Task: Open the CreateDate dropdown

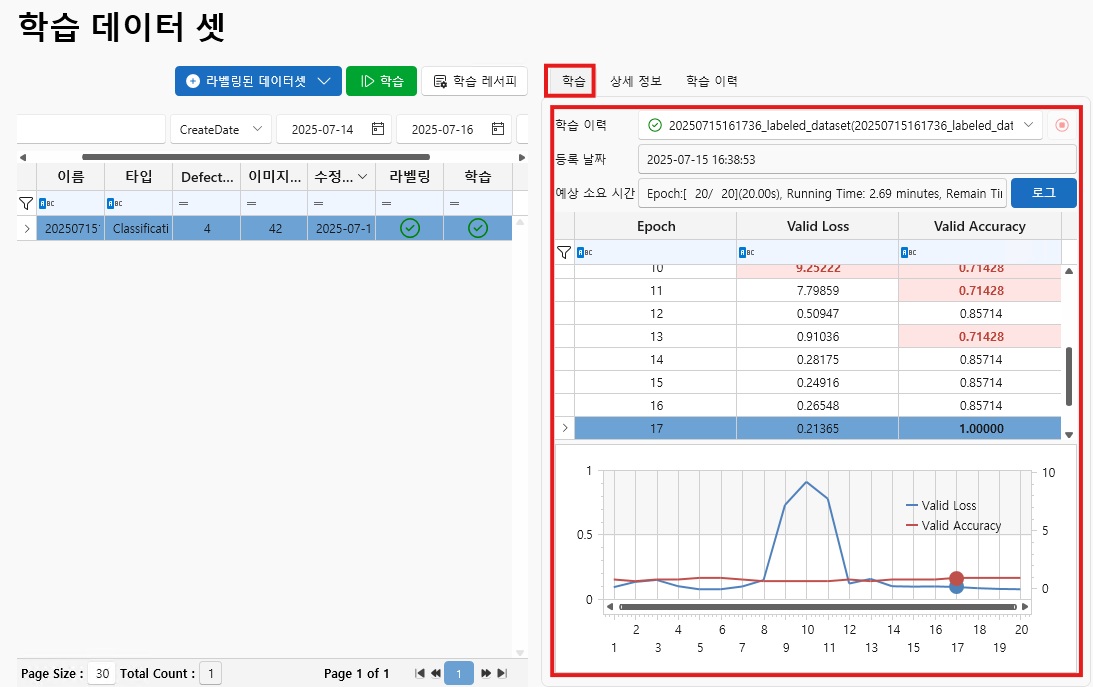Action: (x=220, y=129)
